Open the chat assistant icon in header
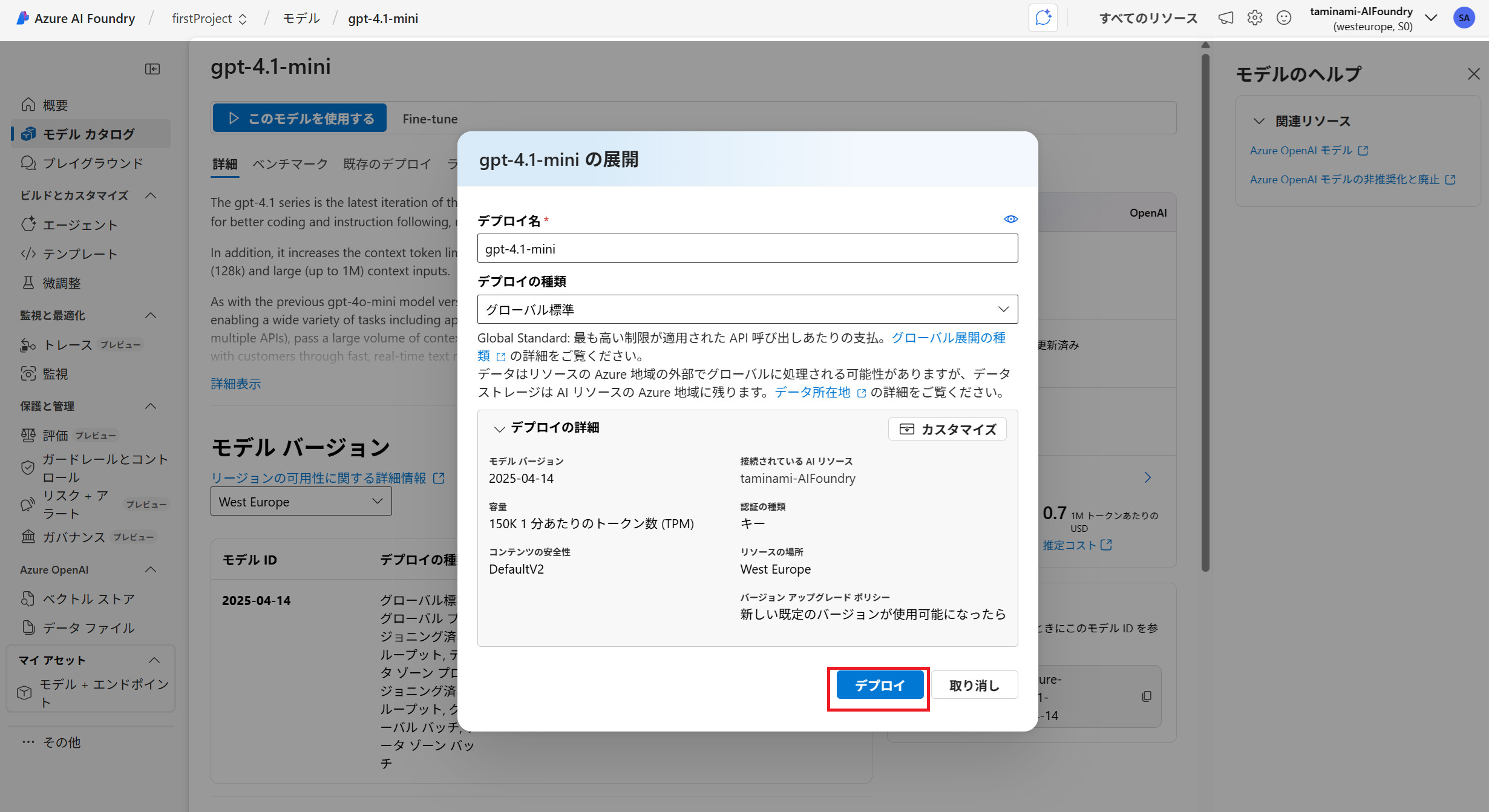The image size is (1489, 812). tap(1043, 18)
